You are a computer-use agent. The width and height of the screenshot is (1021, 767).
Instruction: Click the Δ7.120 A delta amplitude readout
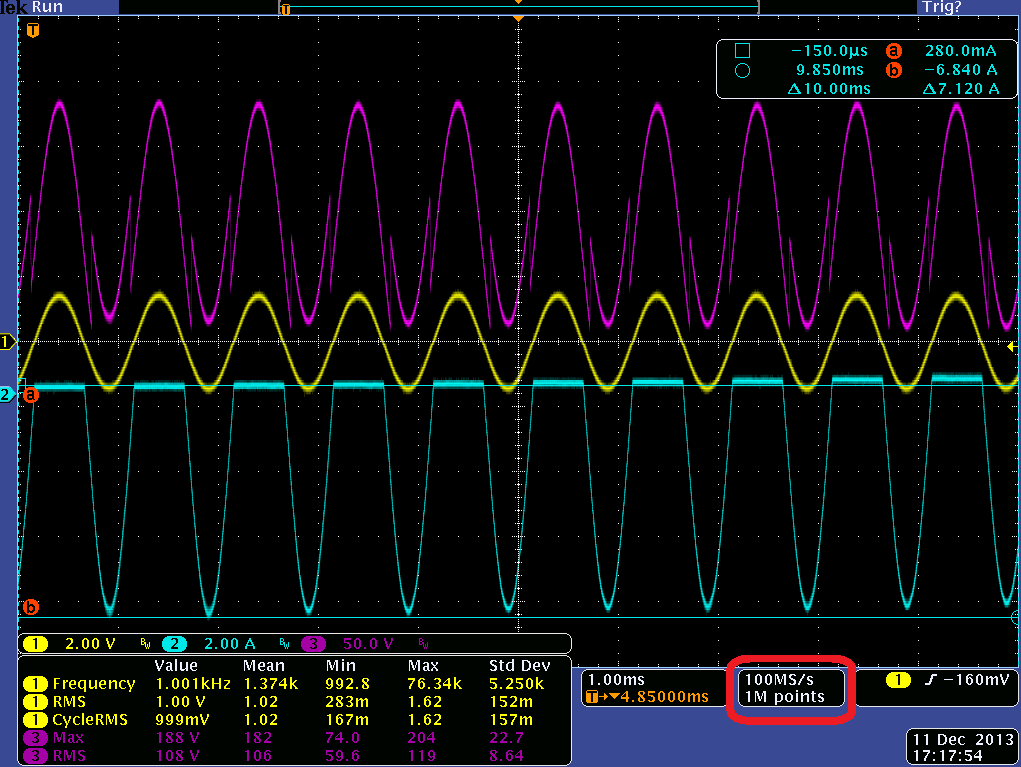point(961,89)
